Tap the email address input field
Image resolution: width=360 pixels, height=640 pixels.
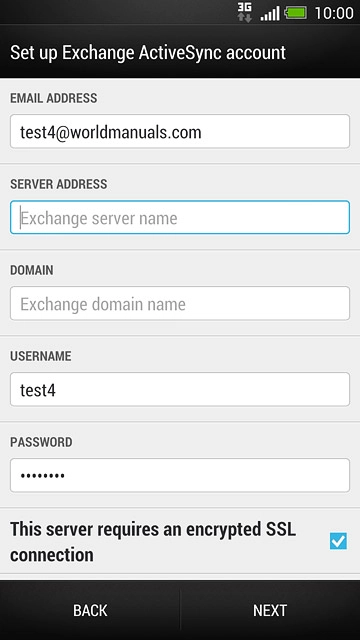tap(180, 131)
